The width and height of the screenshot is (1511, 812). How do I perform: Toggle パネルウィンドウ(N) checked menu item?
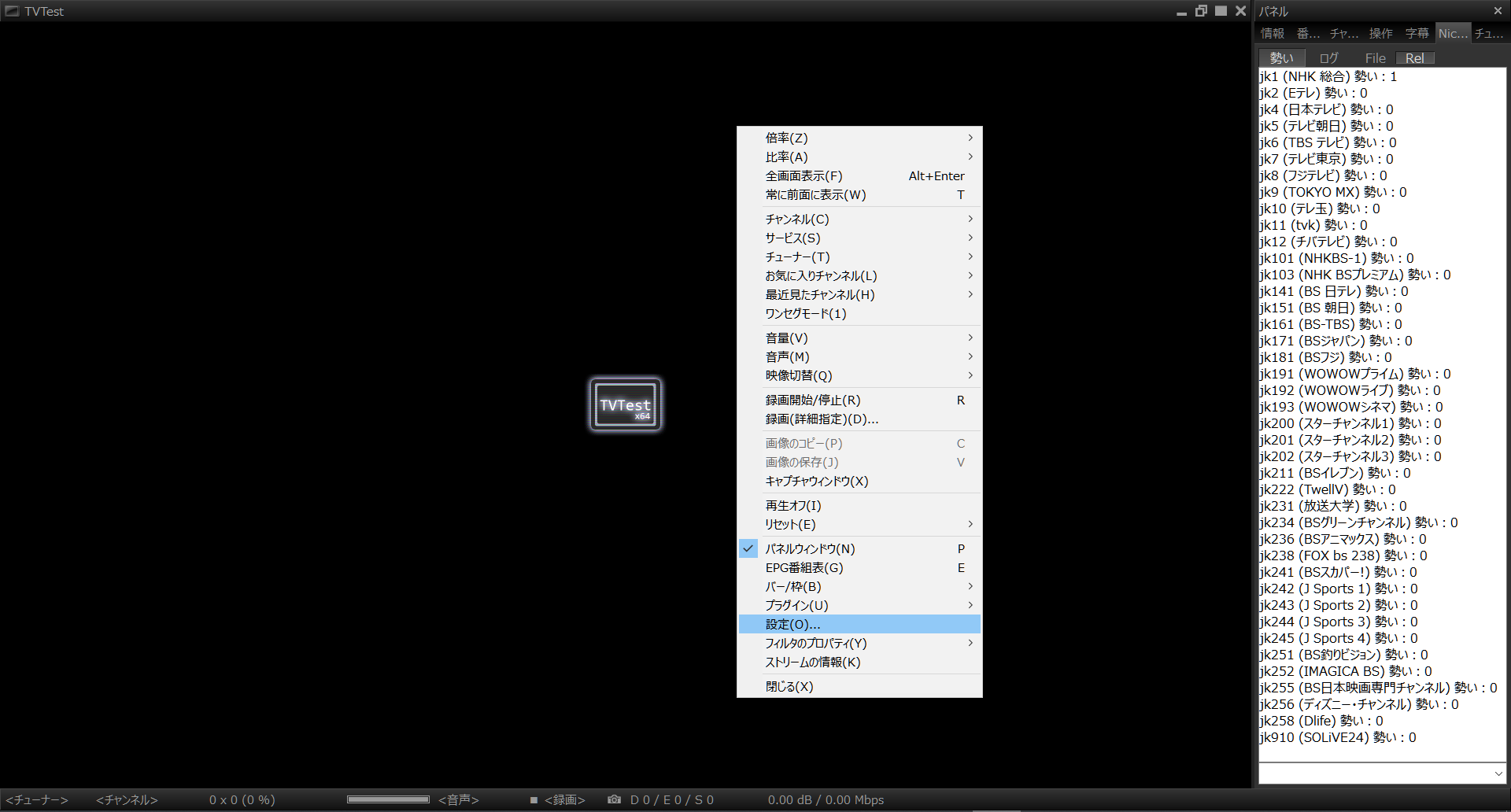click(x=859, y=548)
